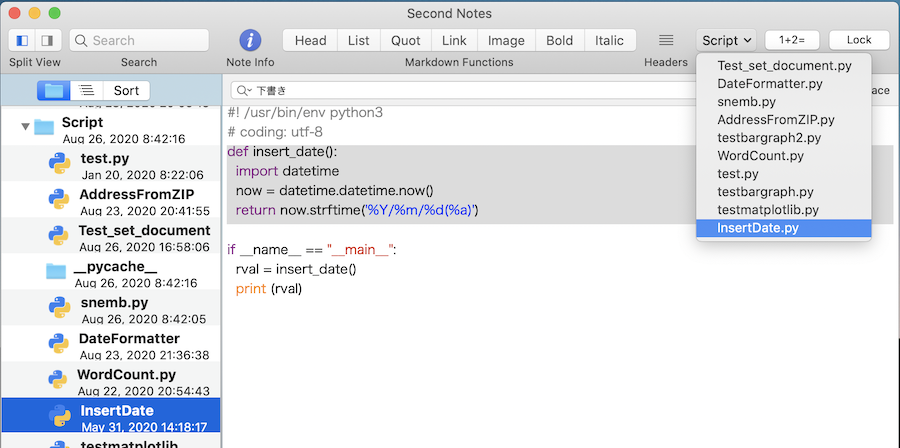Click the Lock button
This screenshot has height=448, width=900.
point(859,40)
